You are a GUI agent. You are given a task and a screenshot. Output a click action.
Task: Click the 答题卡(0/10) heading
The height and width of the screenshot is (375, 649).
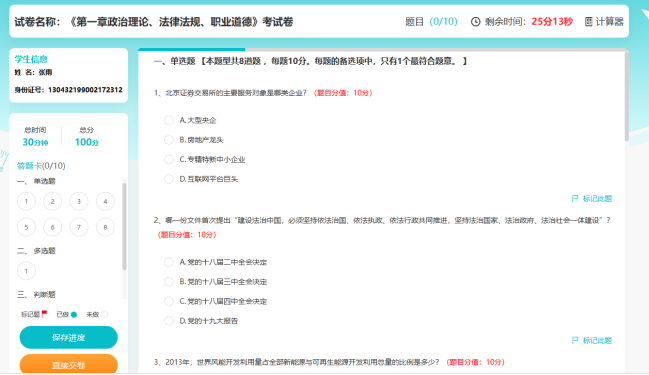point(41,166)
